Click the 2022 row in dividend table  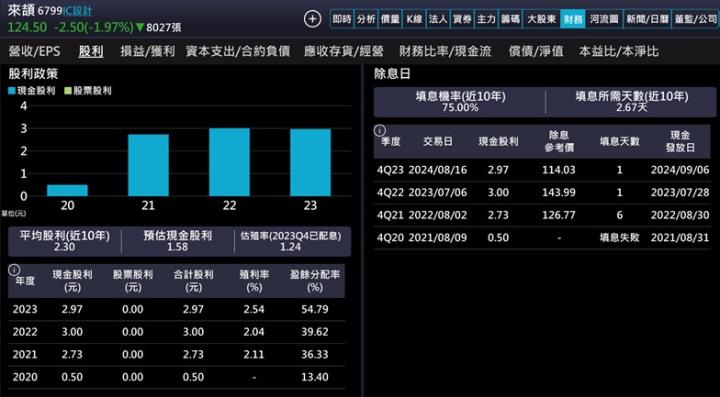(x=177, y=332)
